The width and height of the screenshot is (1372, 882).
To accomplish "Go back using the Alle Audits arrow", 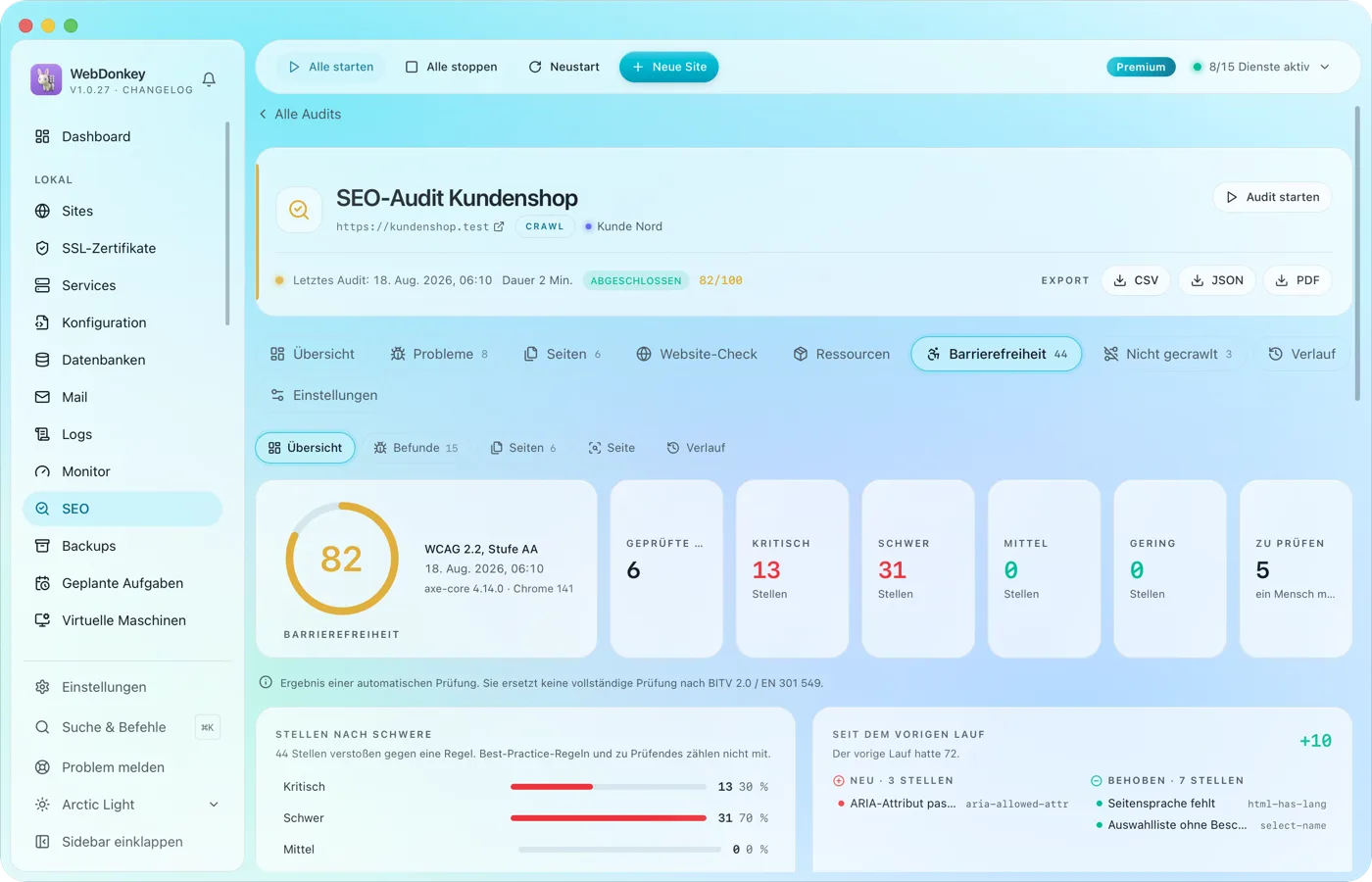I will pos(300,114).
